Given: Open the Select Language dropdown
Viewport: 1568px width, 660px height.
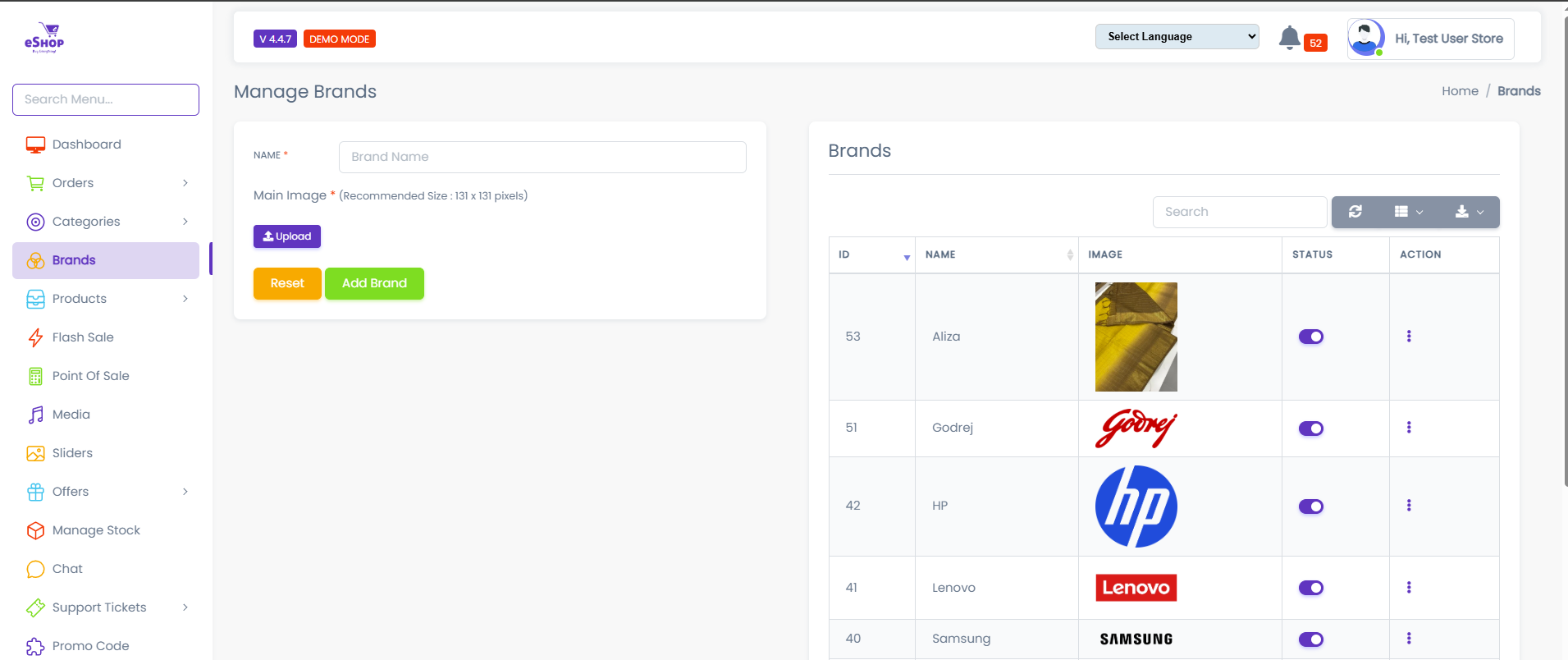Looking at the screenshot, I should click(1177, 37).
